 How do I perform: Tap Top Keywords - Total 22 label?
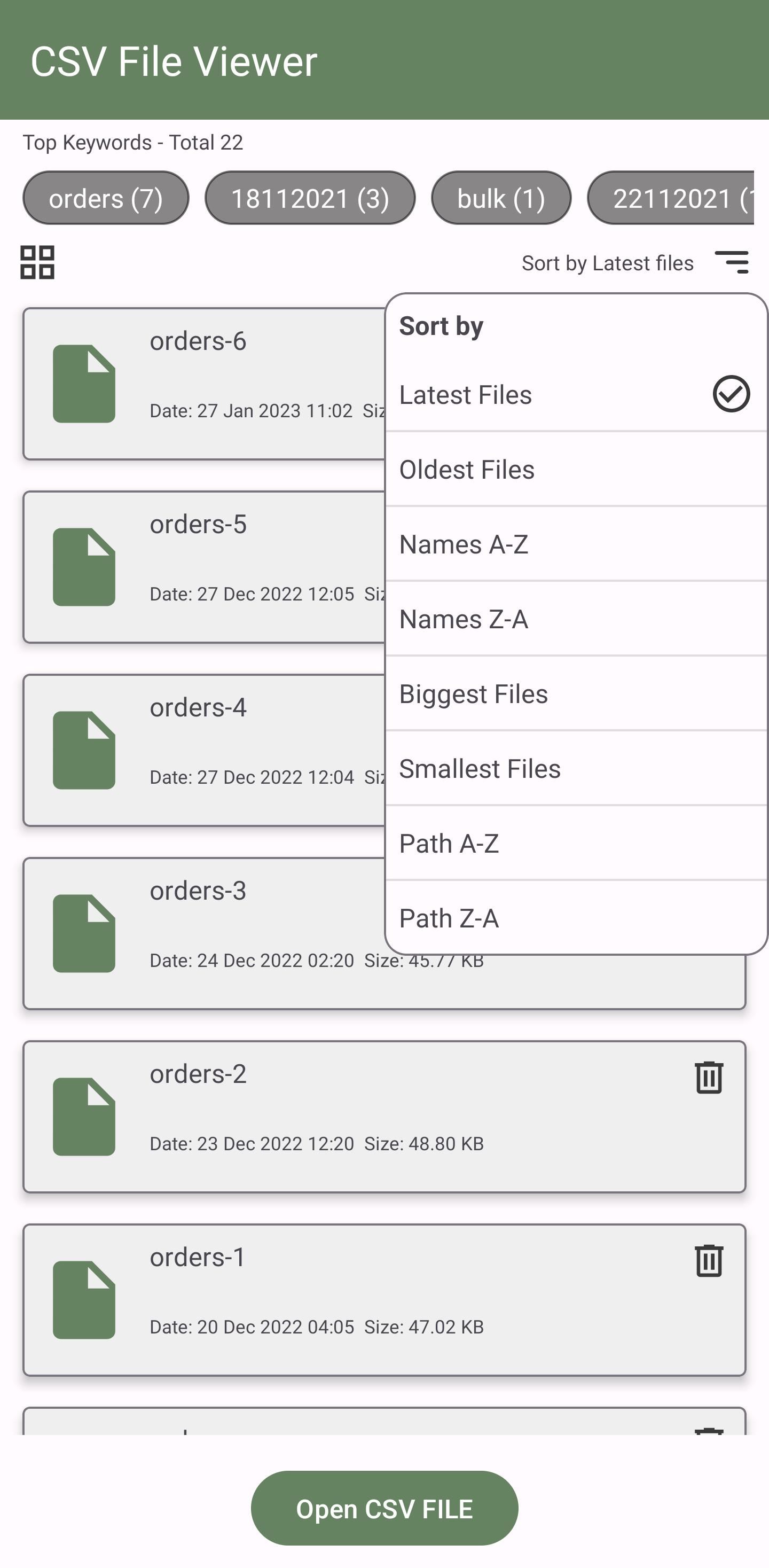[132, 143]
